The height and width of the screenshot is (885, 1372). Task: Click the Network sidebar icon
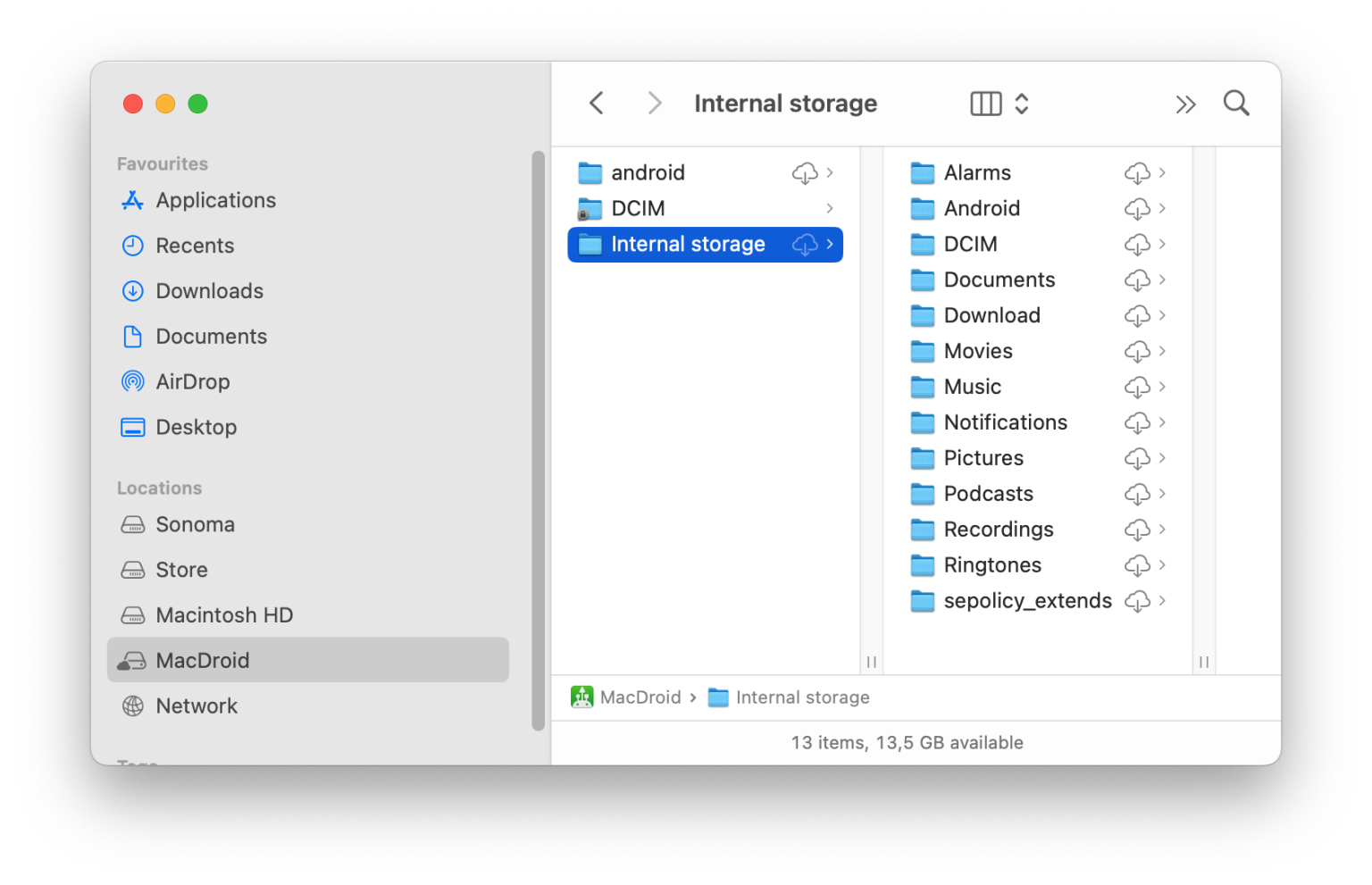pyautogui.click(x=132, y=705)
